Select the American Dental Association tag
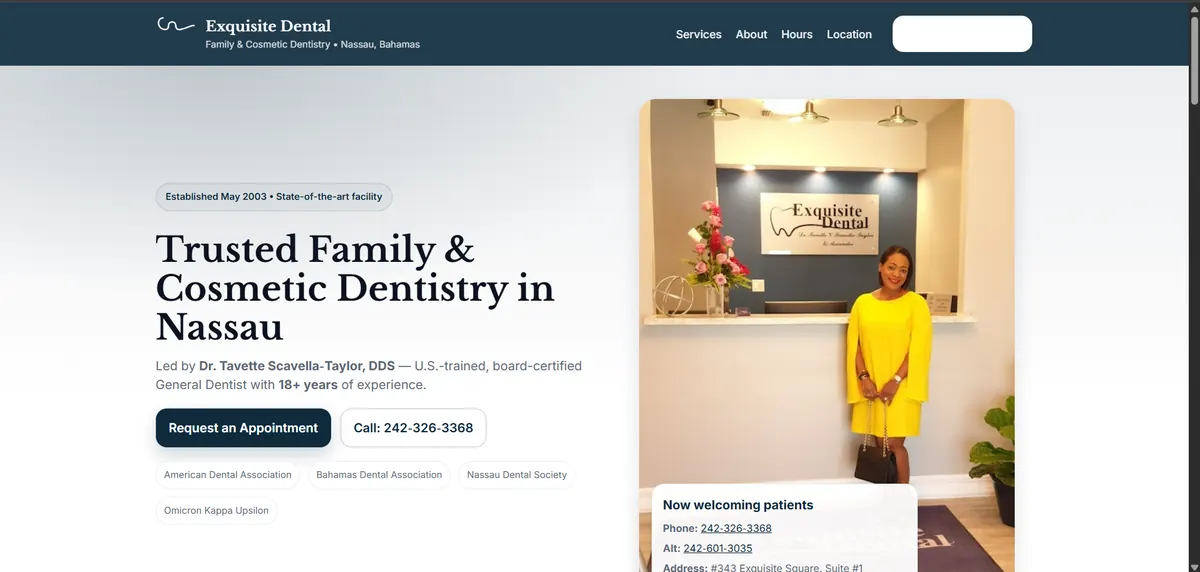Viewport: 1200px width, 572px height. coord(228,475)
